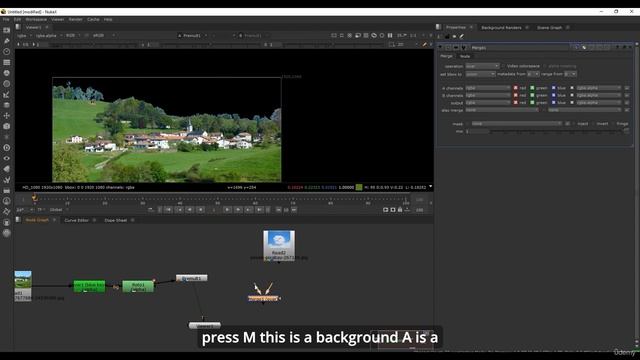
Task: Jump to the first frame
Action: [x=168, y=210]
